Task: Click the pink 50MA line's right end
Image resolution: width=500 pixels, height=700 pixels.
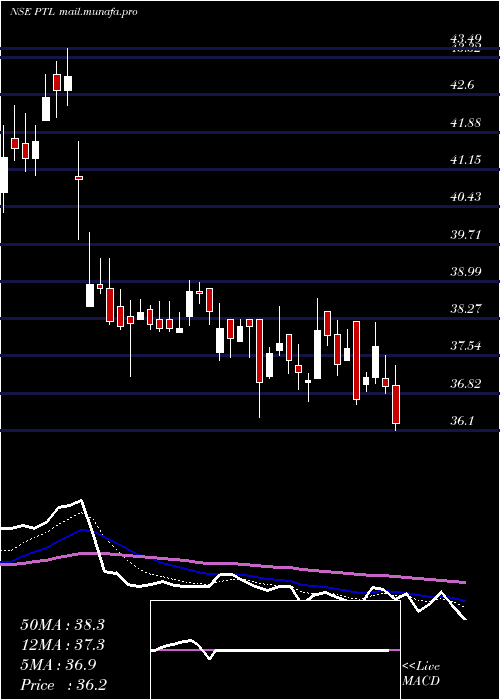Action: click(x=463, y=583)
